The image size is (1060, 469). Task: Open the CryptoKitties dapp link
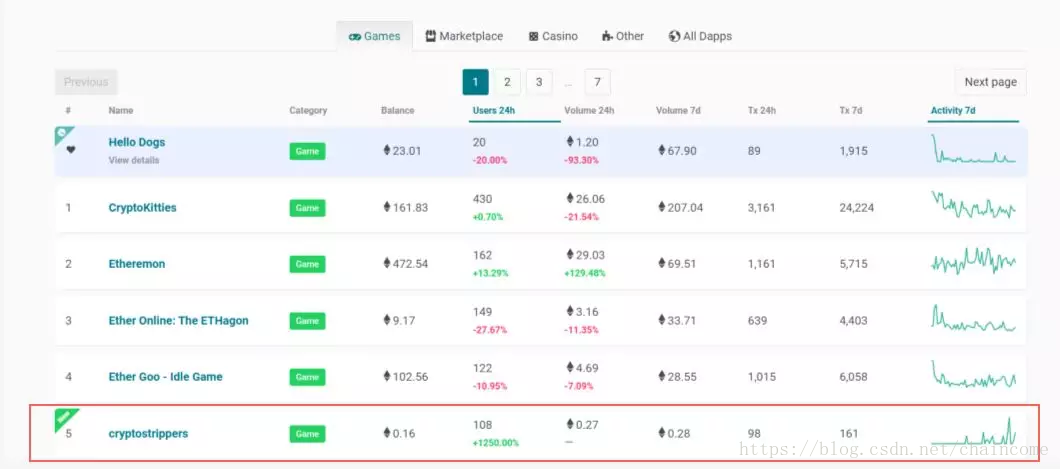tap(142, 207)
